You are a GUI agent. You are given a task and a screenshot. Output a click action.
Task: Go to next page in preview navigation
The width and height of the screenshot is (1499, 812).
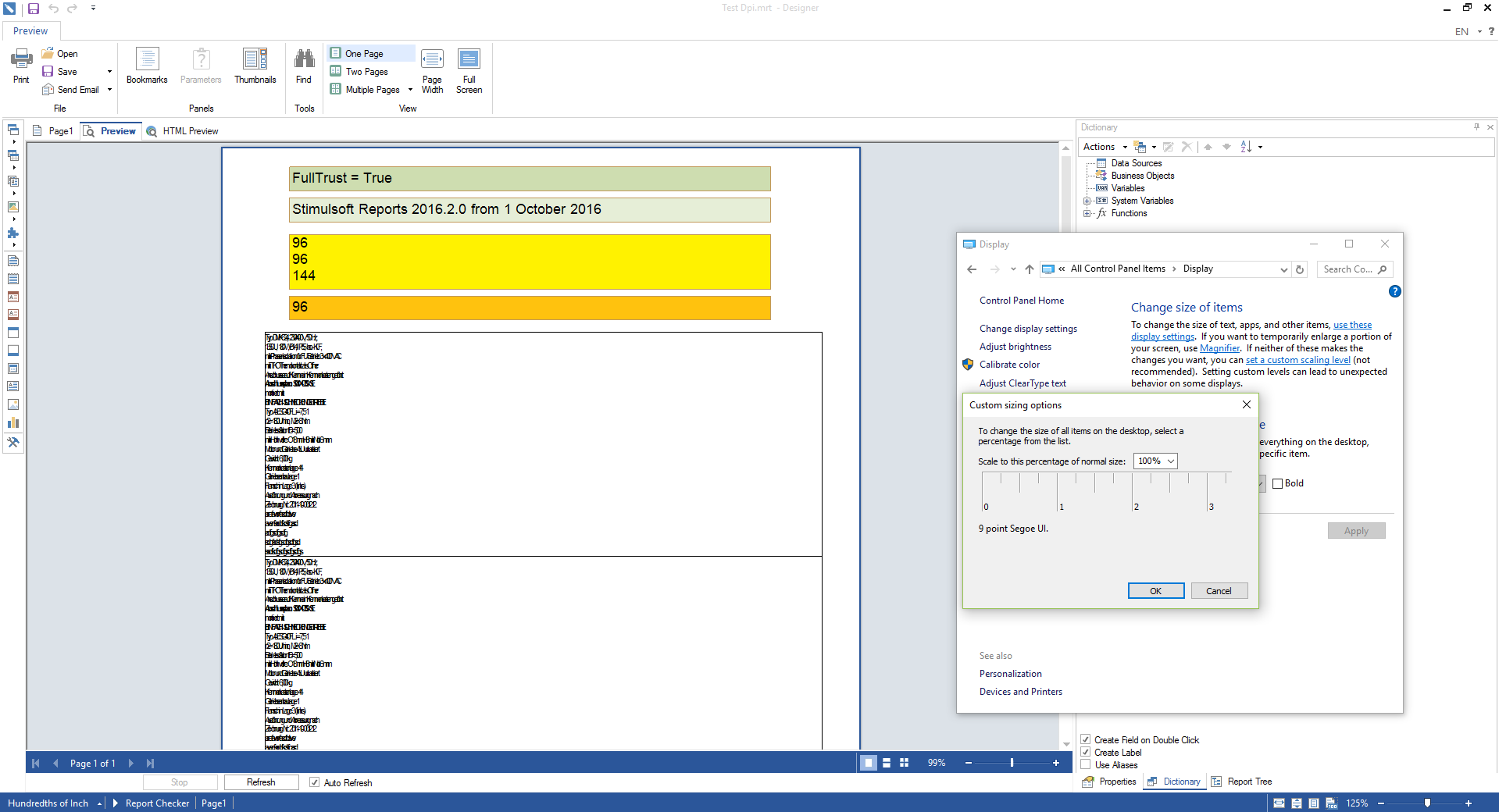coord(130,763)
